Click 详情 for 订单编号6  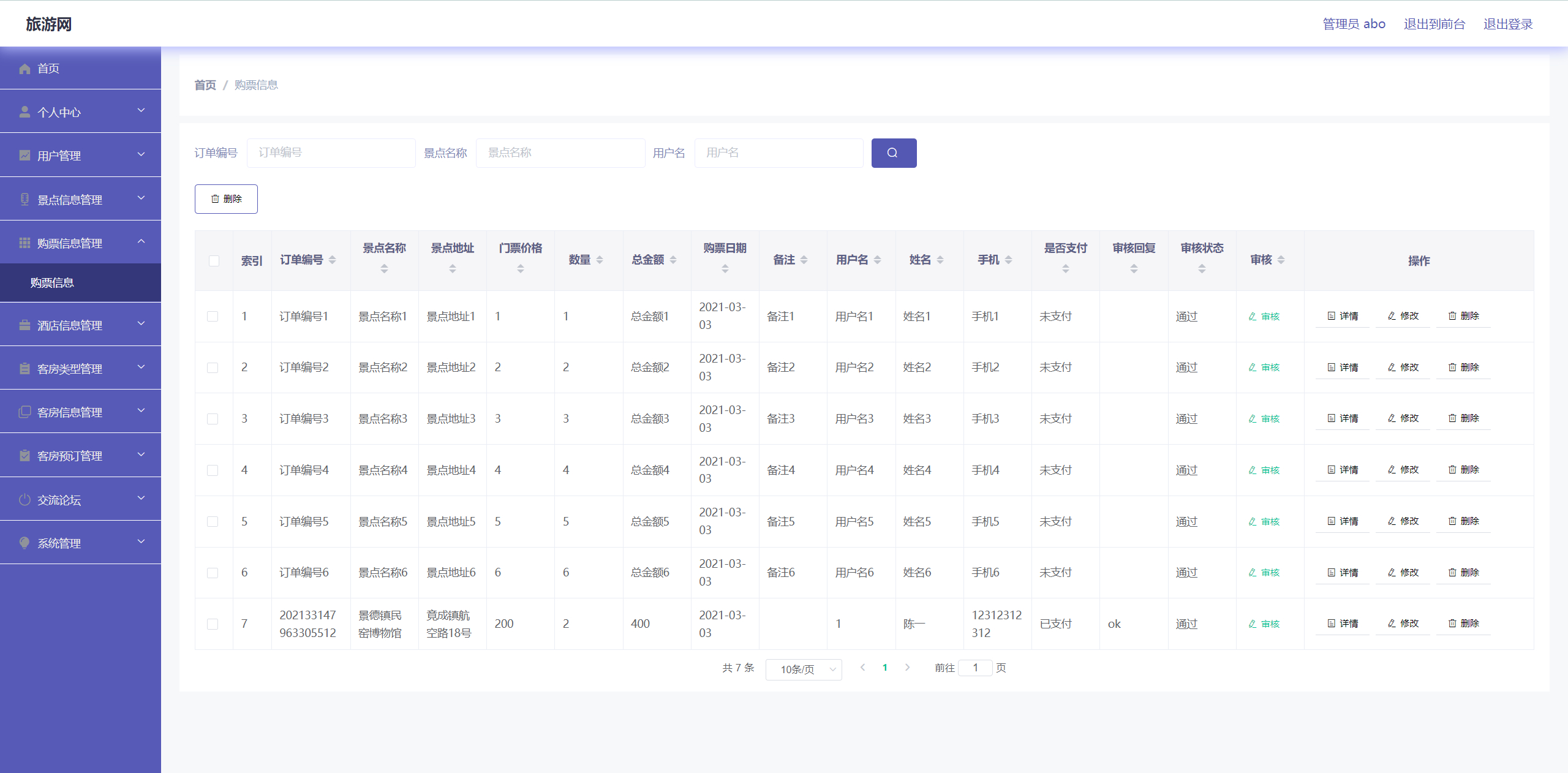(1343, 573)
